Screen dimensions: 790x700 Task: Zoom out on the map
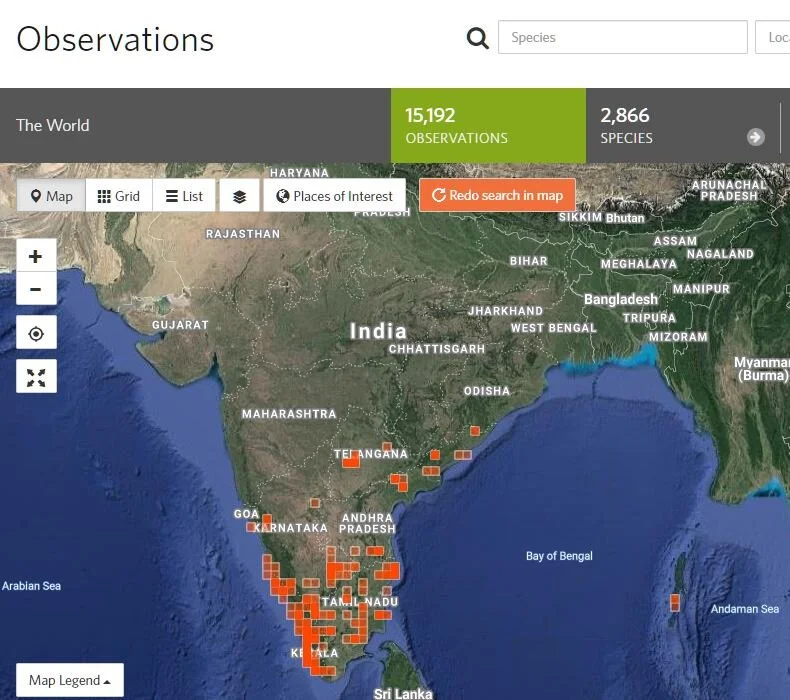(x=36, y=289)
